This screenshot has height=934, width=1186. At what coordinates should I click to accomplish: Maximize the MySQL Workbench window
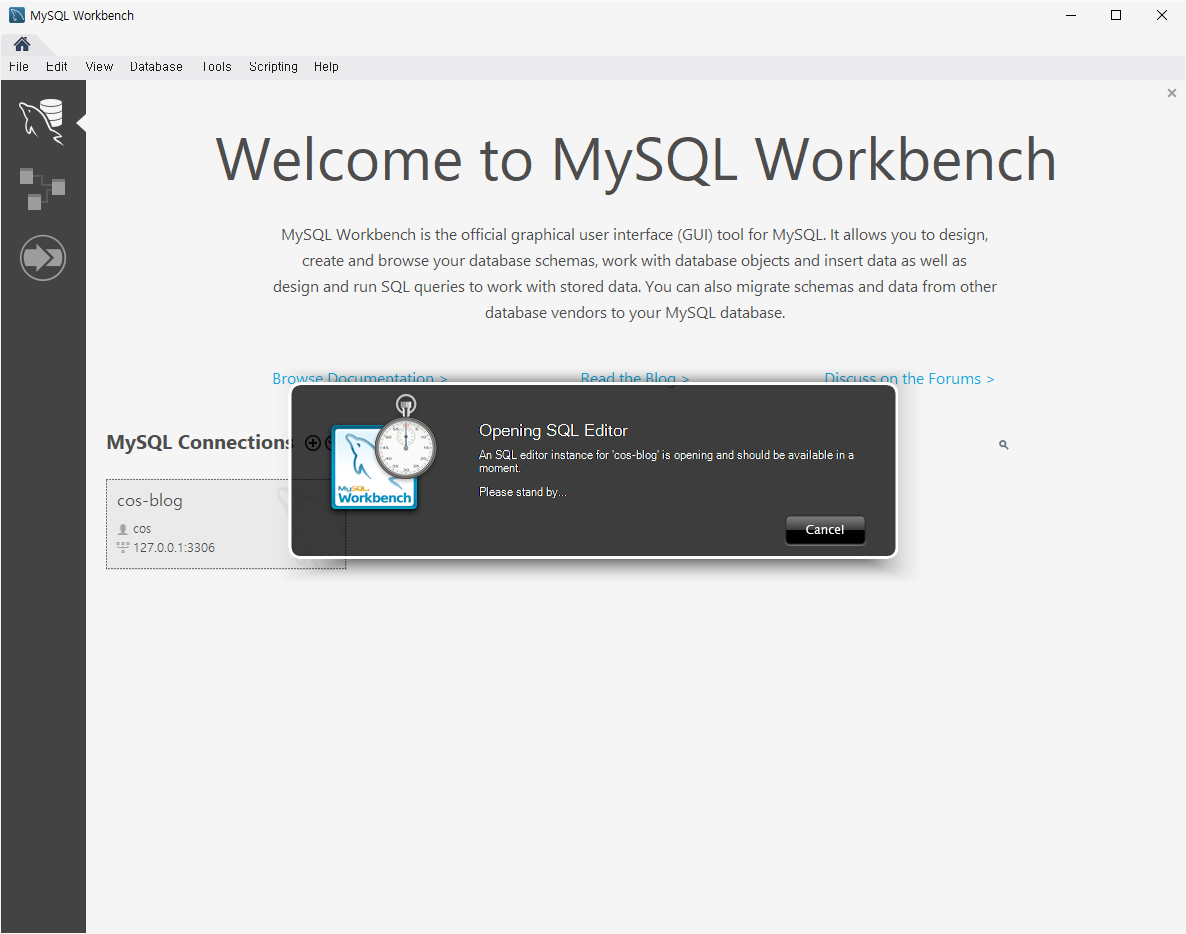pyautogui.click(x=1116, y=15)
